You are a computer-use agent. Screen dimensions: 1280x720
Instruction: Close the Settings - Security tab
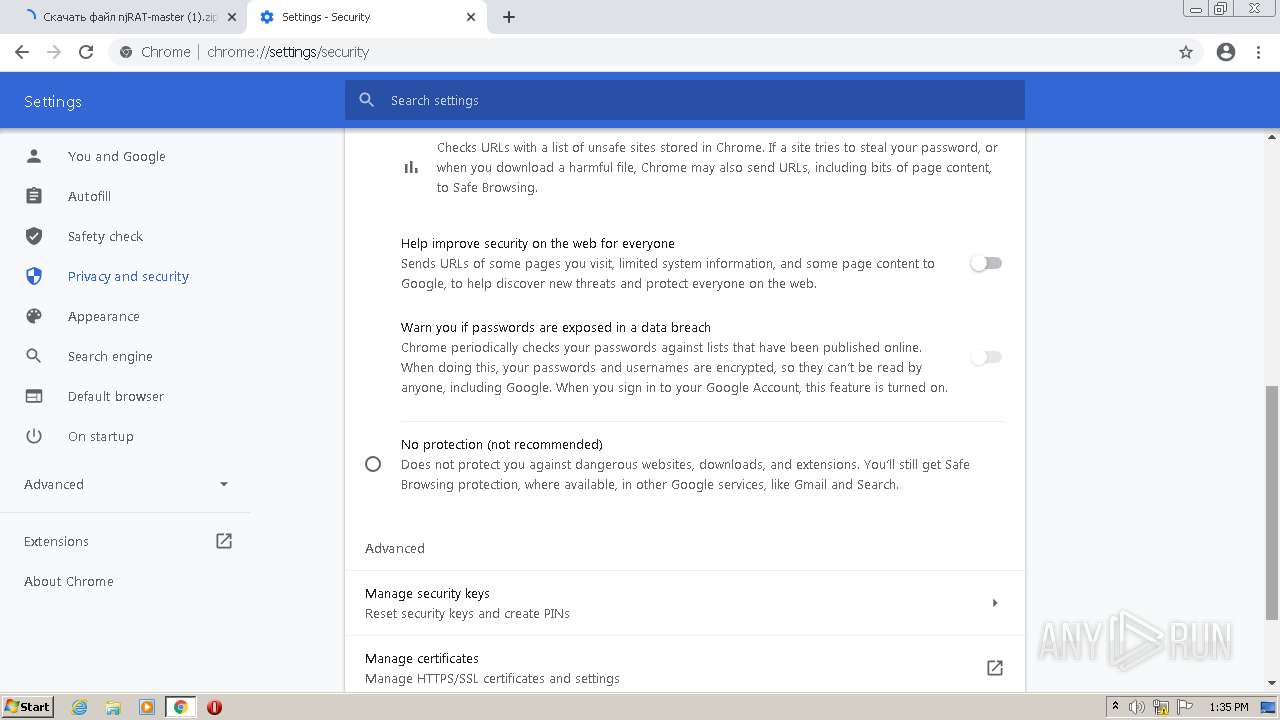click(471, 17)
